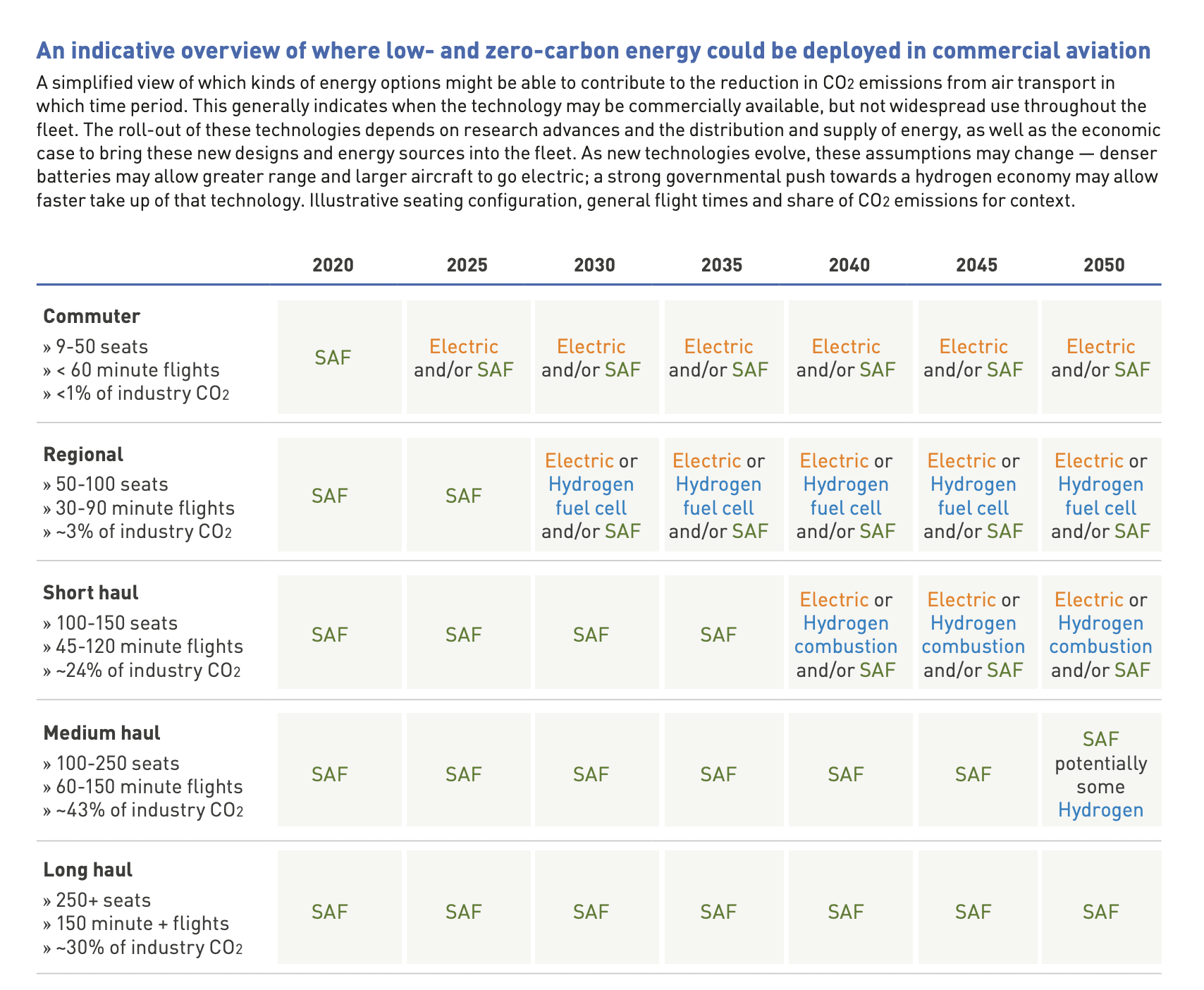
Task: Click the Medium haul 2045 SAF cell
Action: 973,774
